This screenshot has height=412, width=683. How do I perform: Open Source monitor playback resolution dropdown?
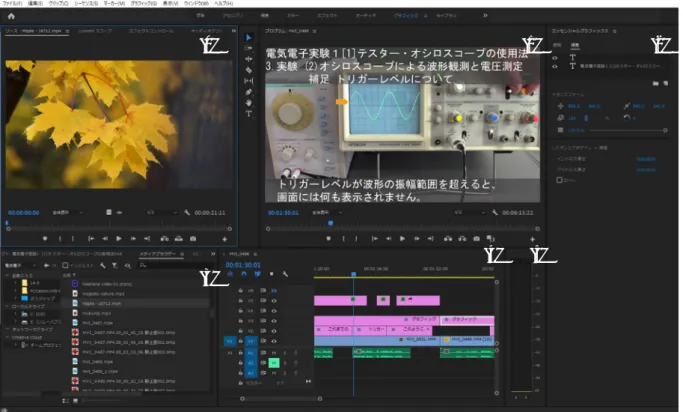point(162,213)
